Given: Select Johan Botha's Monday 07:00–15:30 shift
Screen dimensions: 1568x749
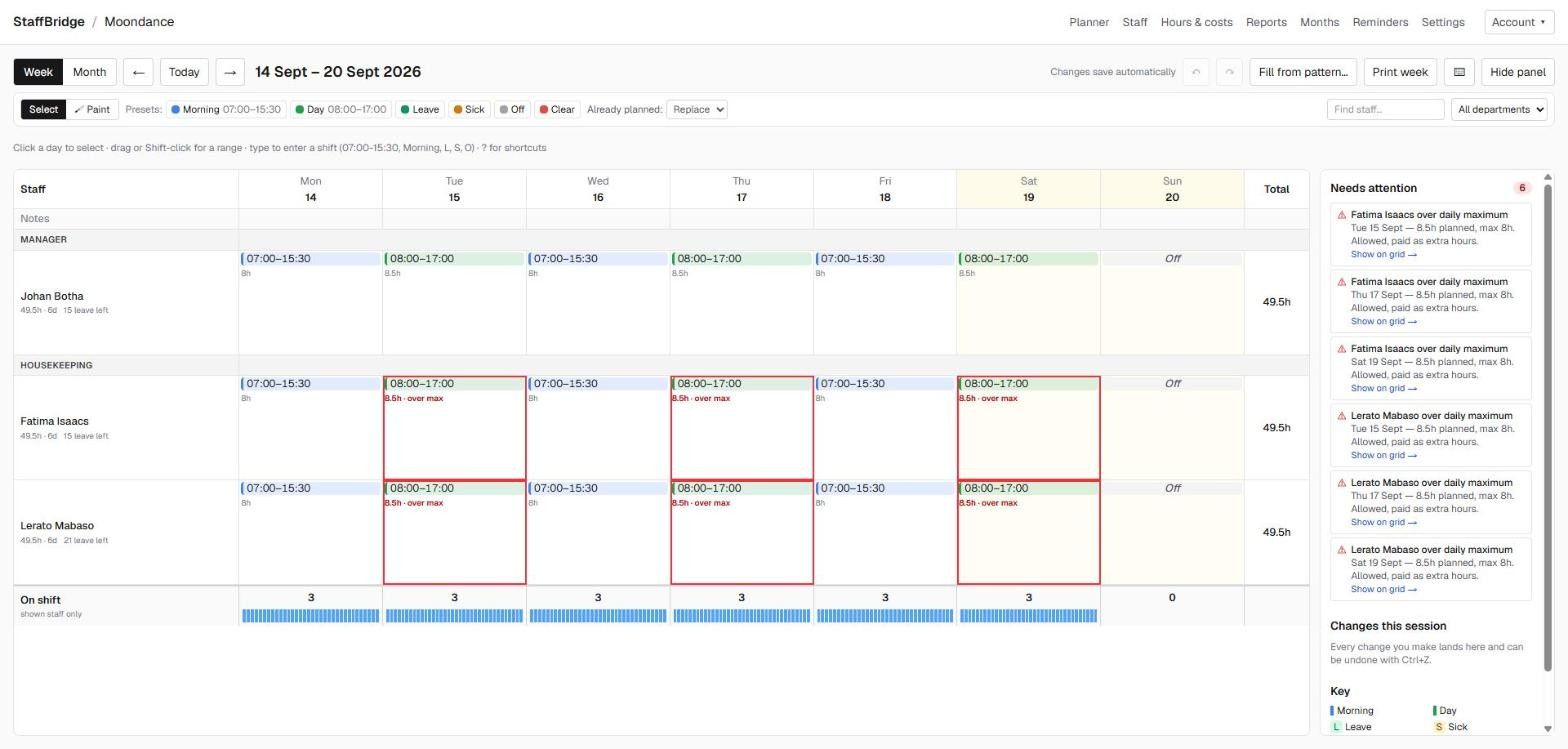Looking at the screenshot, I should (x=310, y=259).
